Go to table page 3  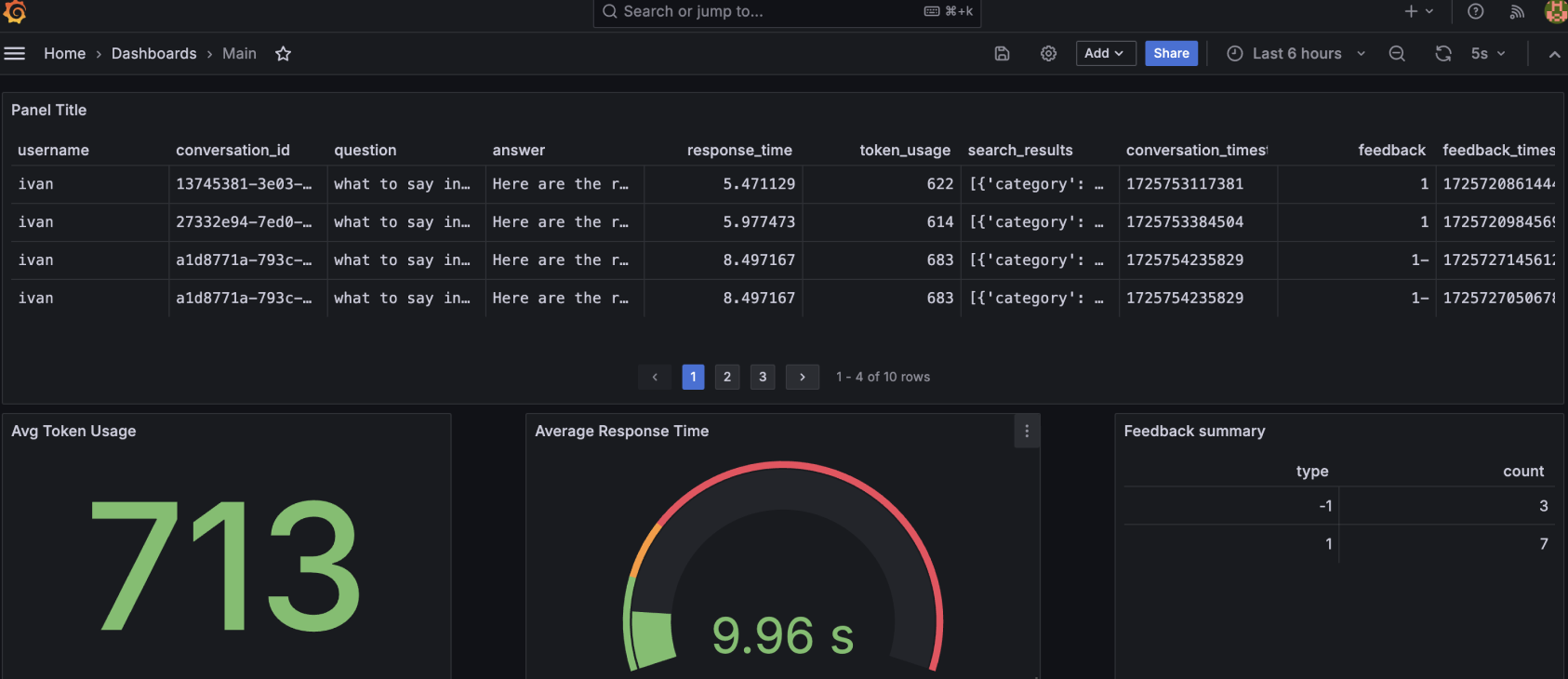tap(763, 377)
